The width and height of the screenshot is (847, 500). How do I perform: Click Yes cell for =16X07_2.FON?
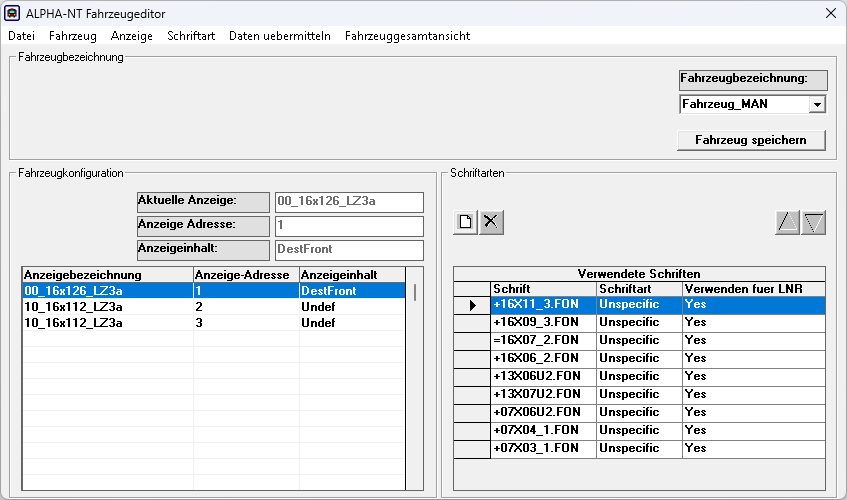point(754,340)
